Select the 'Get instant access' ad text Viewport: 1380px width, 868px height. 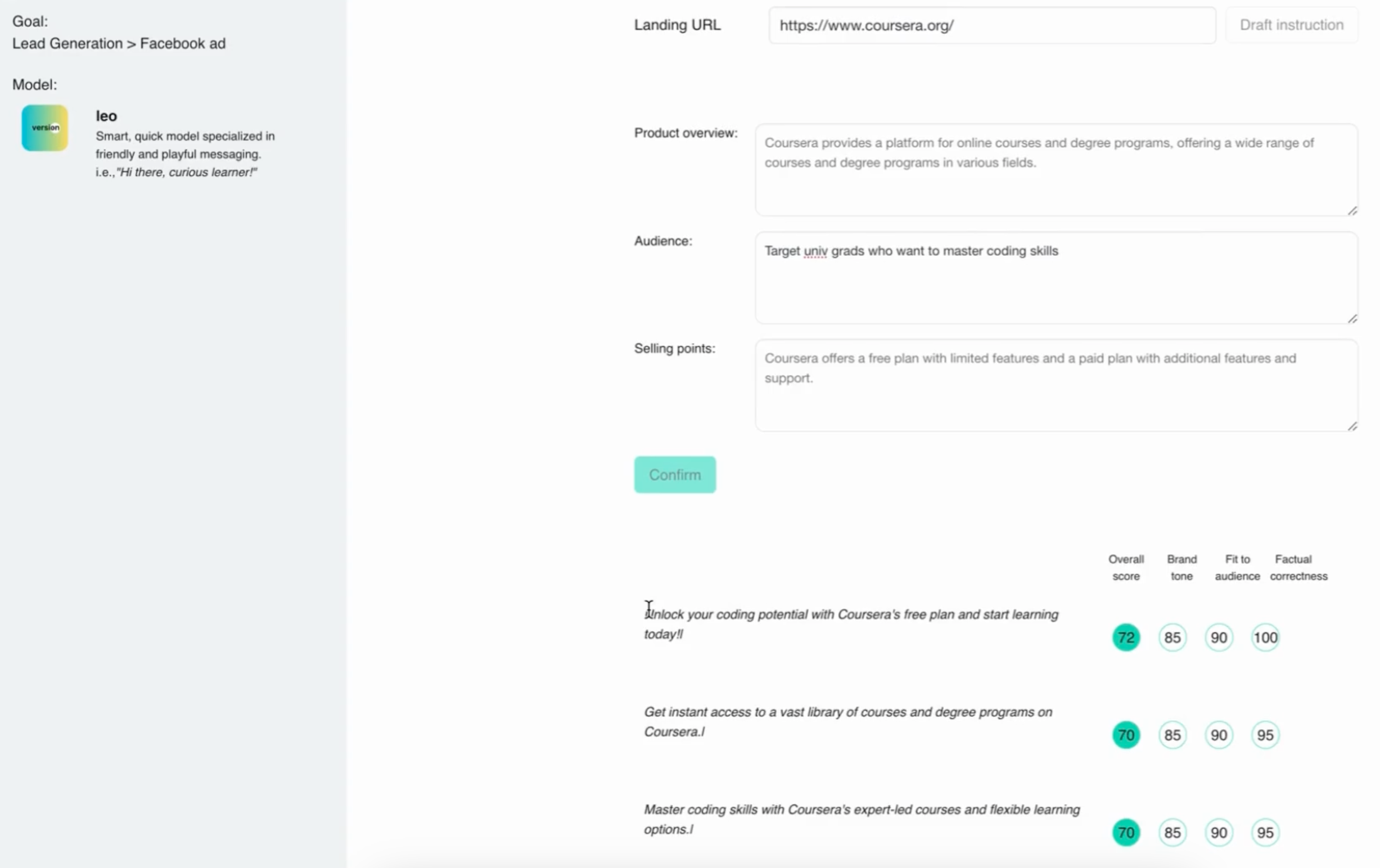(847, 721)
